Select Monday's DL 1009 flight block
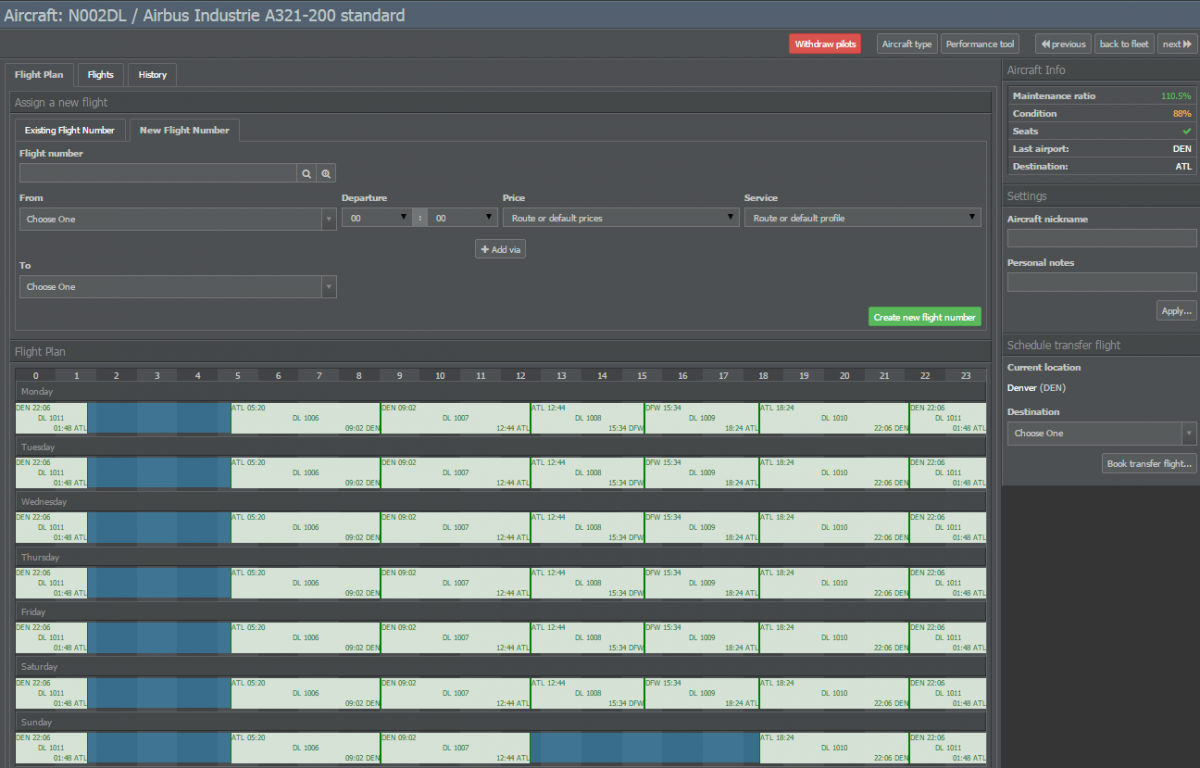The image size is (1200, 768). coord(702,418)
